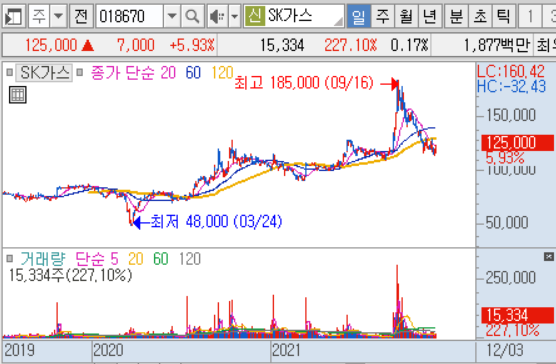
Task: Toggle the SK가스 price series checkbox
Action: (x=10, y=73)
